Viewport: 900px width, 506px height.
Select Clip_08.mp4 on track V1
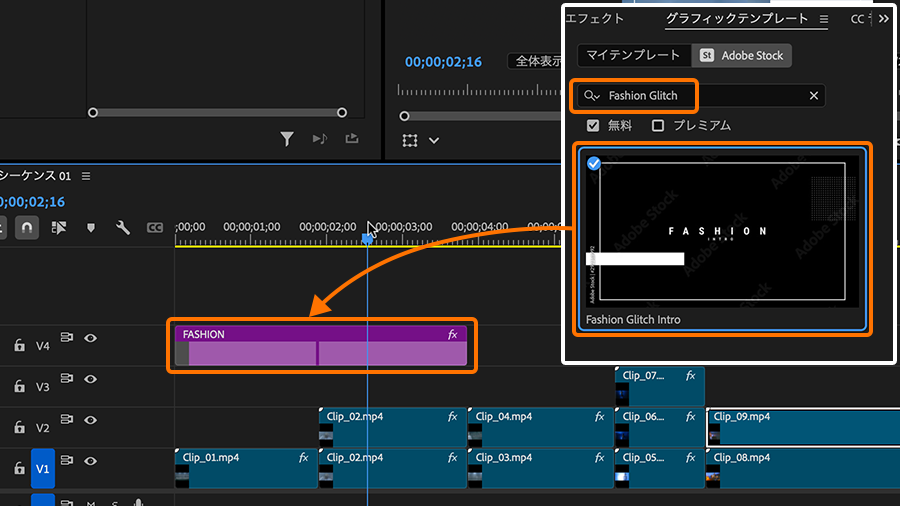[x=804, y=469]
